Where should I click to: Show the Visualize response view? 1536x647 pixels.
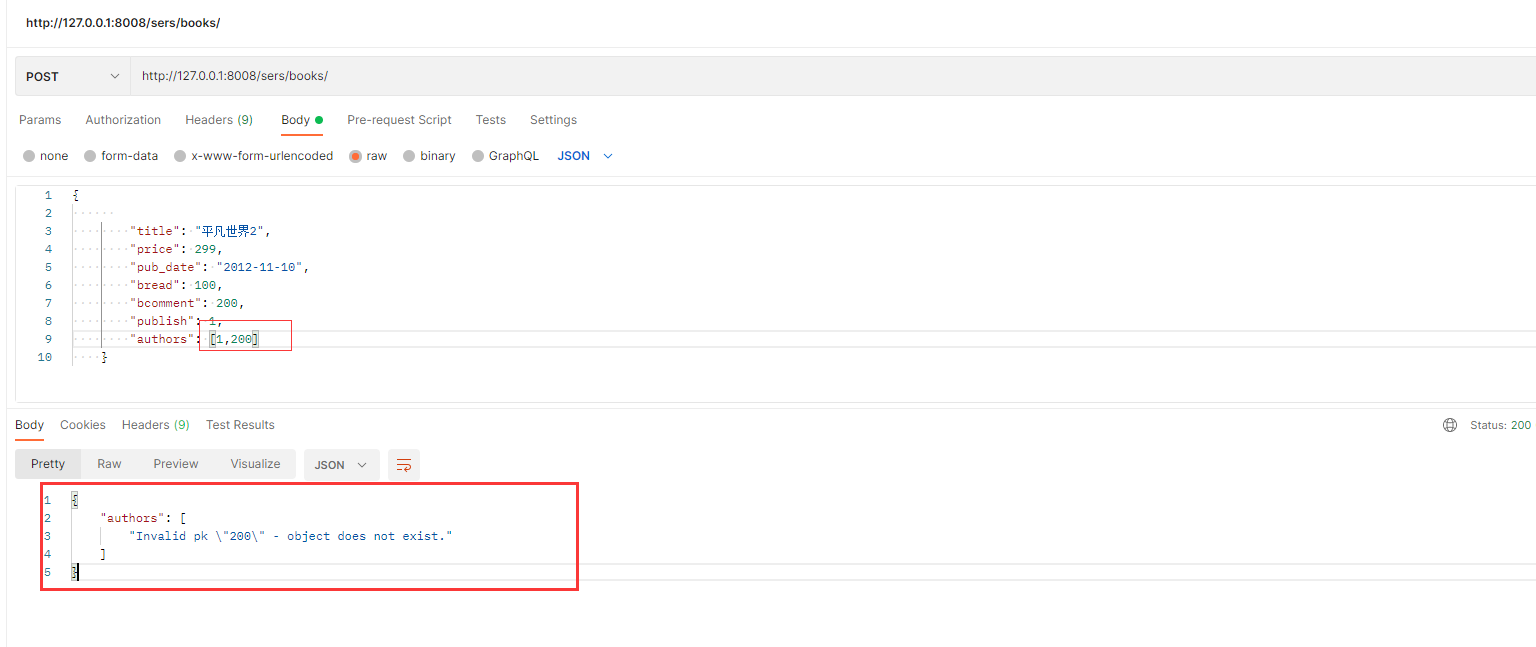255,464
